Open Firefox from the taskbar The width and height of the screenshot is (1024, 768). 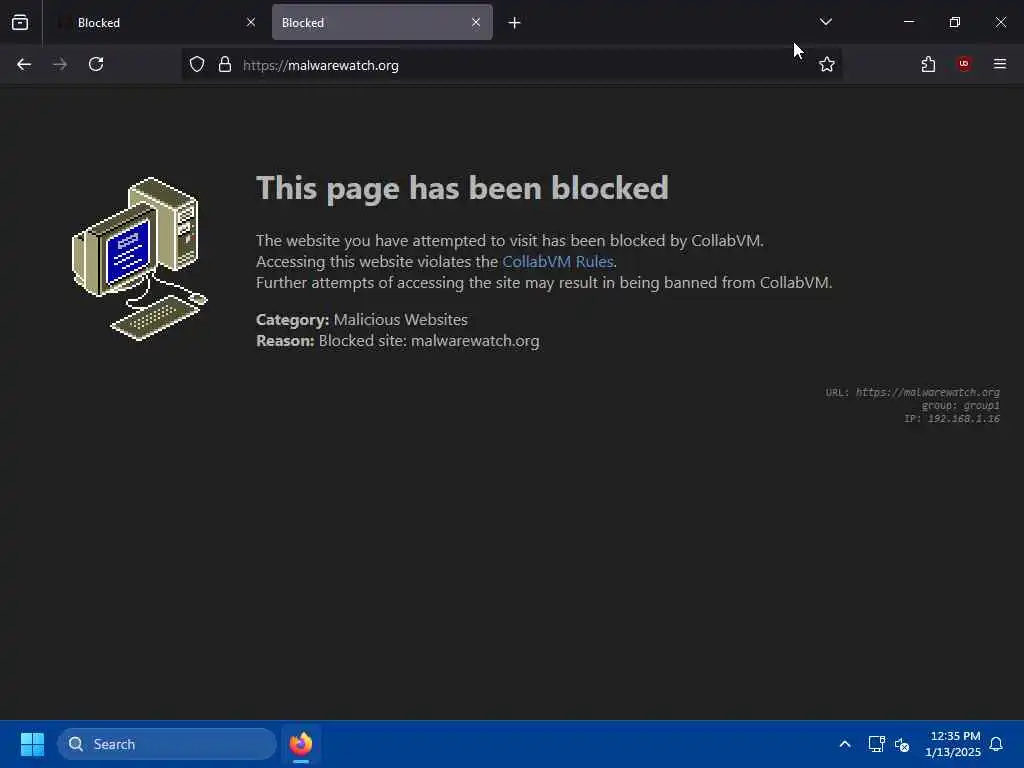(x=301, y=744)
